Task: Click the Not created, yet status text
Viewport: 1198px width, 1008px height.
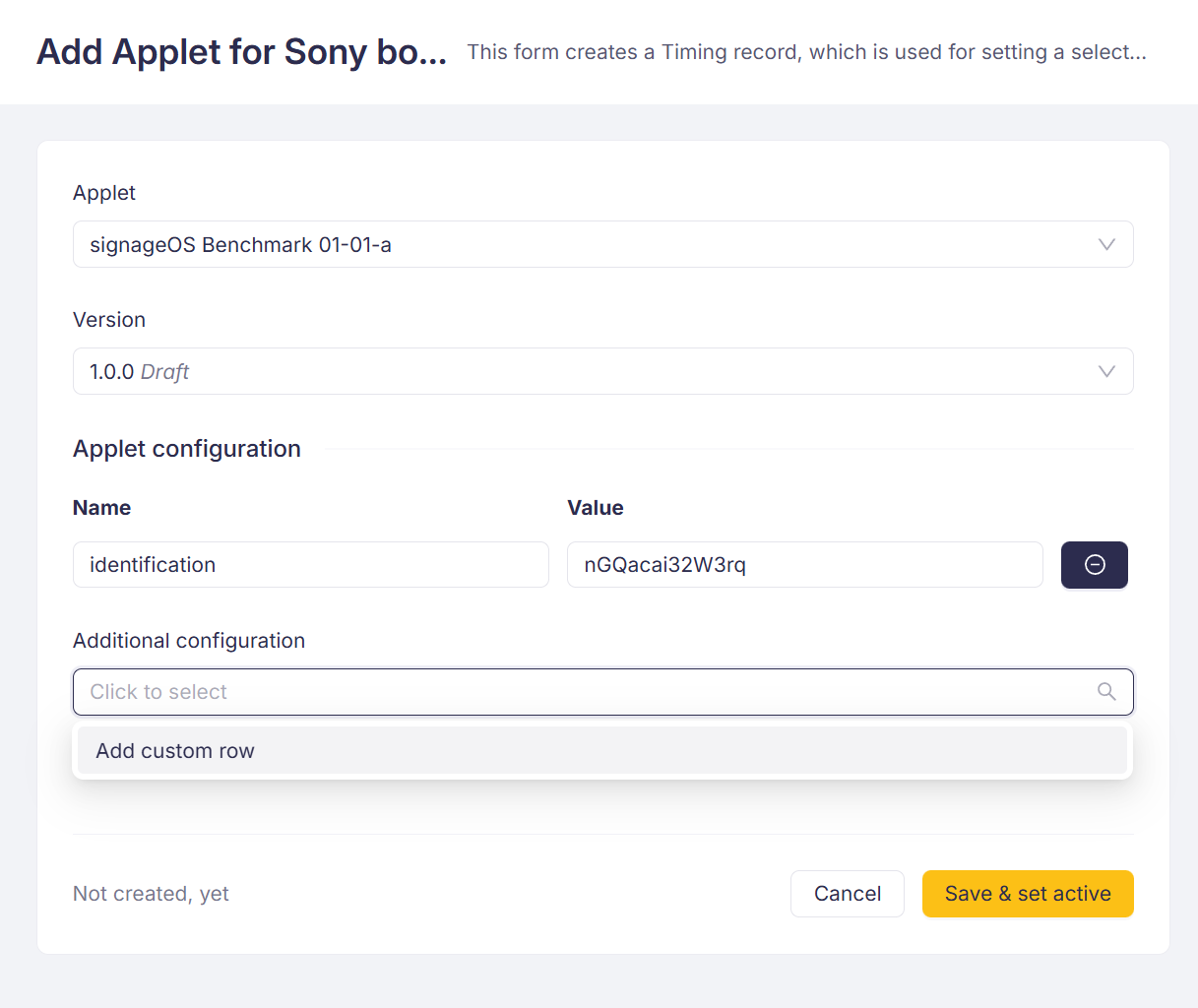Action: (151, 894)
